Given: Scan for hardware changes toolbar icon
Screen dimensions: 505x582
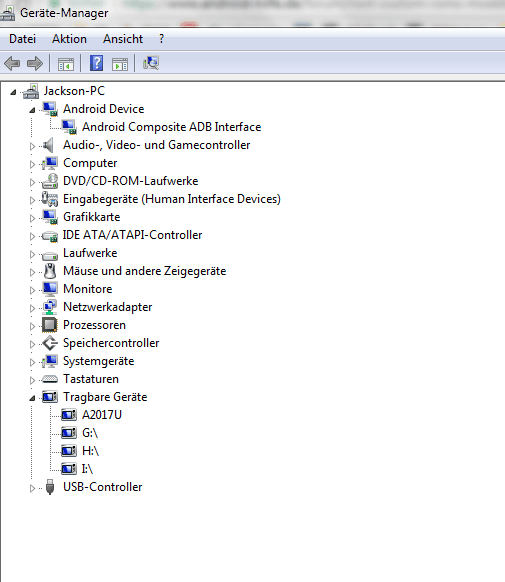Looking at the screenshot, I should tap(151, 63).
